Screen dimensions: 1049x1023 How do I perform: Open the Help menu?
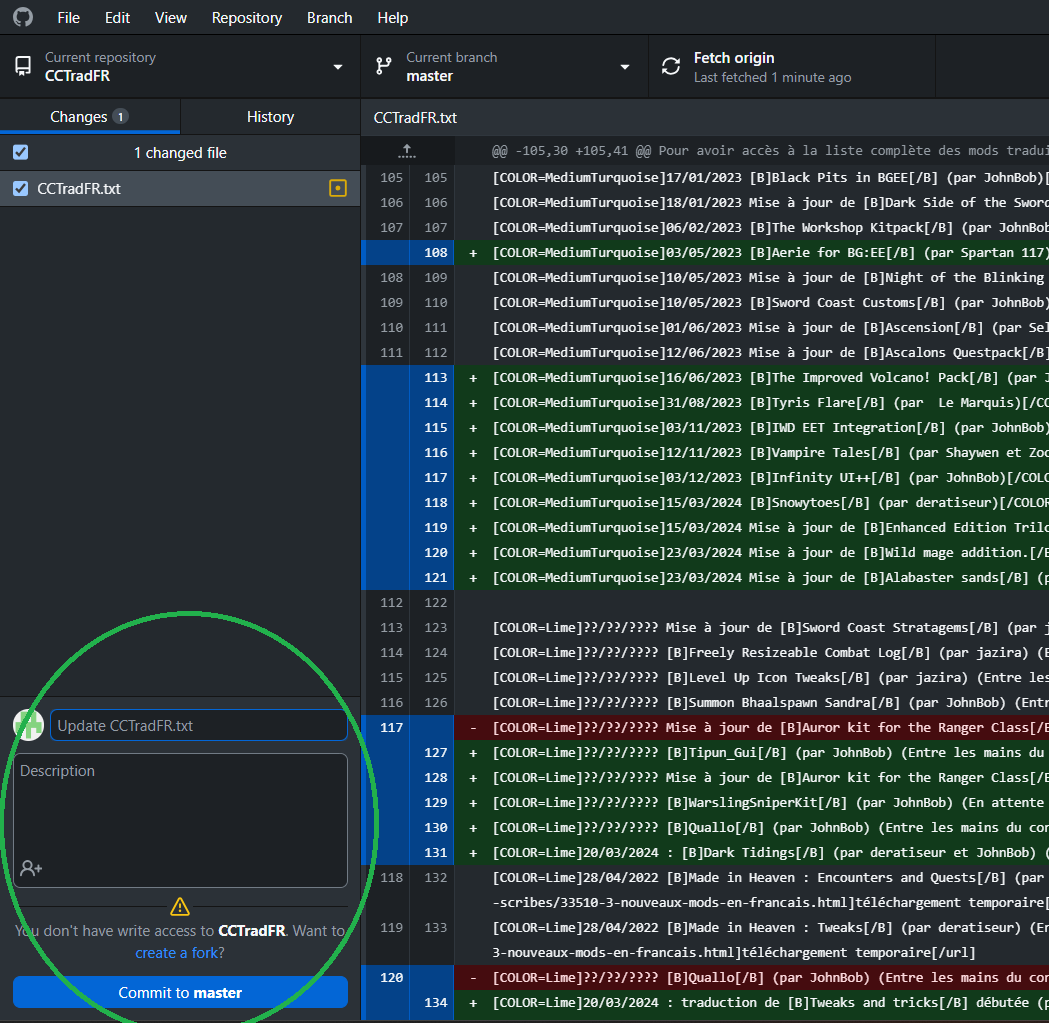click(392, 18)
